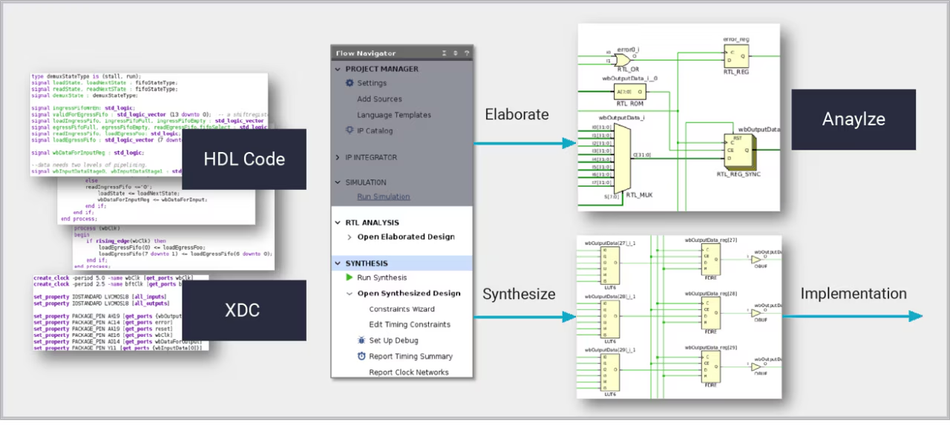Collapse the RTL ANALYSIS section

pos(338,223)
